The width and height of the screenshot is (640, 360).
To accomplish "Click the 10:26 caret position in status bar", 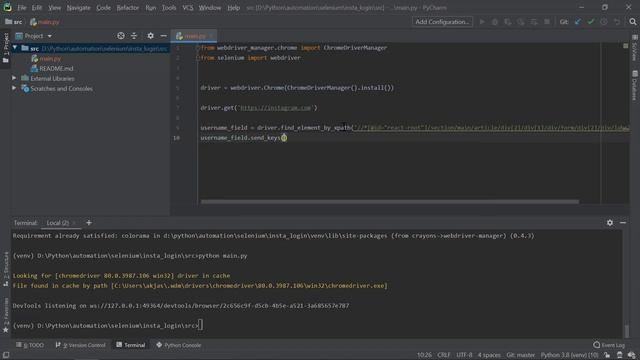I will point(424,355).
